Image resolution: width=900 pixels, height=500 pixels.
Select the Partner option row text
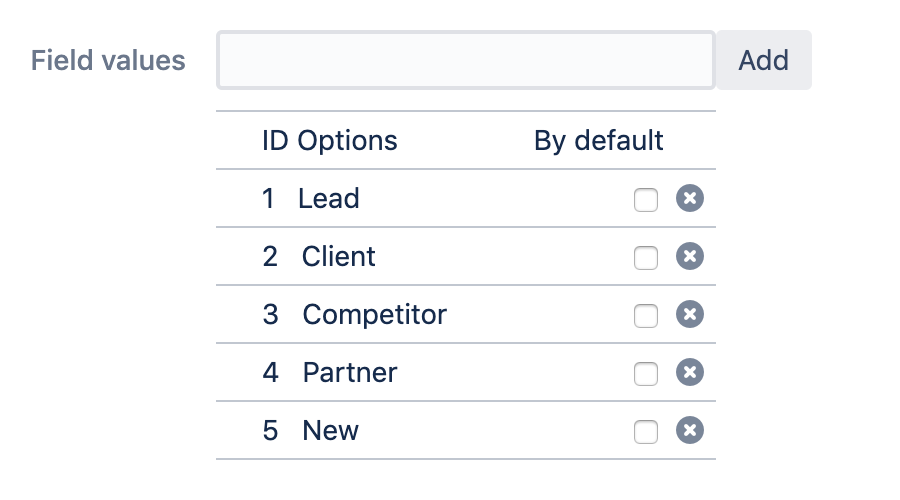click(x=350, y=373)
